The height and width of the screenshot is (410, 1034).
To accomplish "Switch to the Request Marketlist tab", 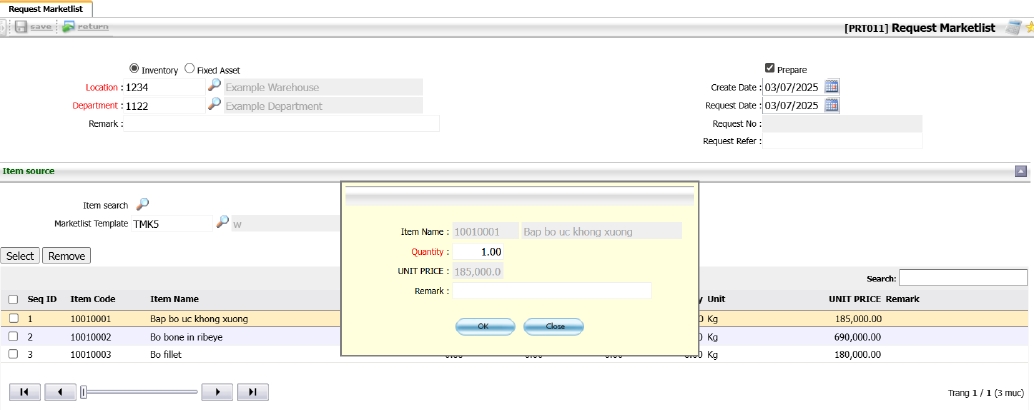I will coord(46,8).
